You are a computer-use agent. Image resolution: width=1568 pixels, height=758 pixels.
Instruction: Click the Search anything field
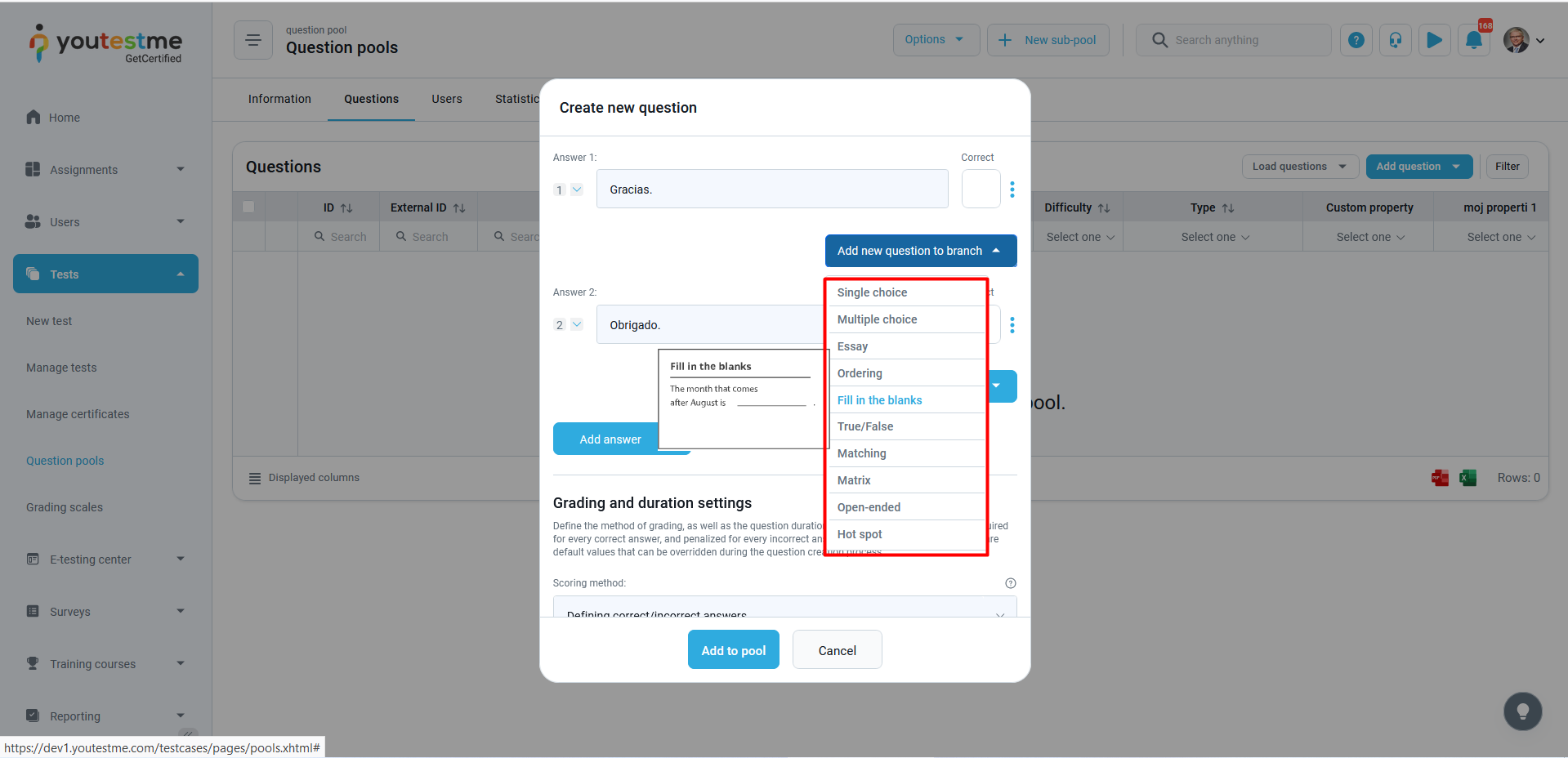point(1234,40)
